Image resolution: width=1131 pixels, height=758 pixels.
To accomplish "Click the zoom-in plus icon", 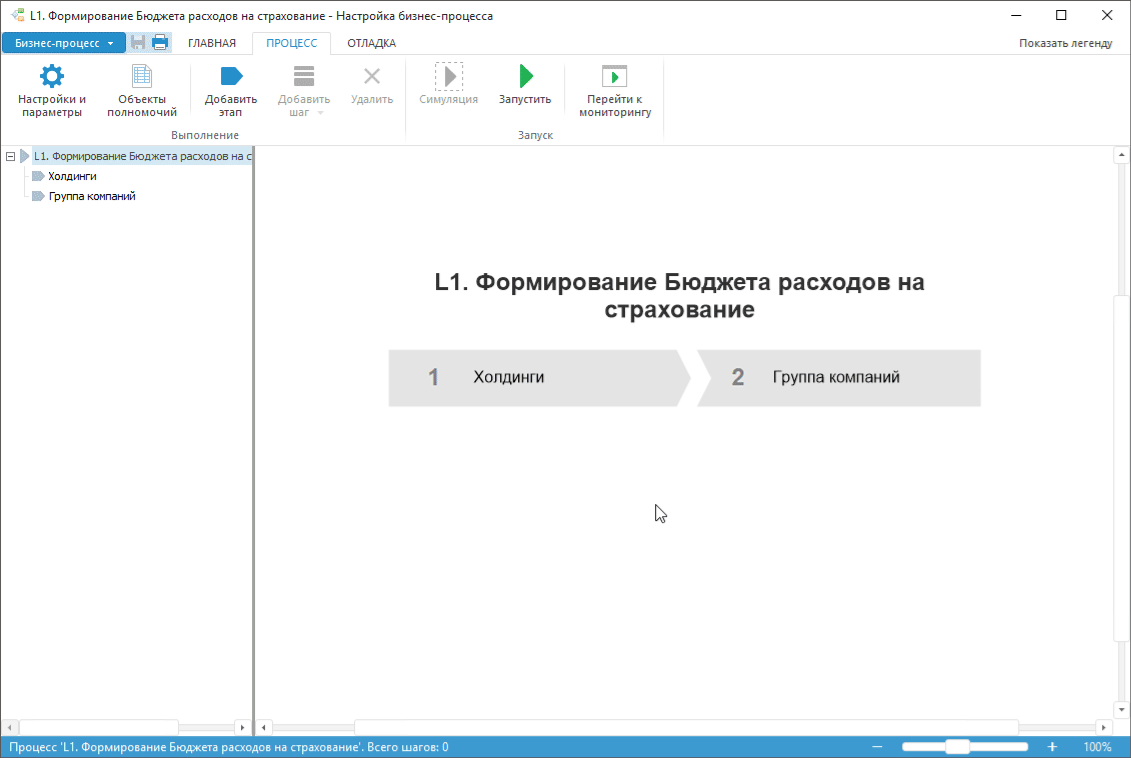I will [x=1052, y=747].
